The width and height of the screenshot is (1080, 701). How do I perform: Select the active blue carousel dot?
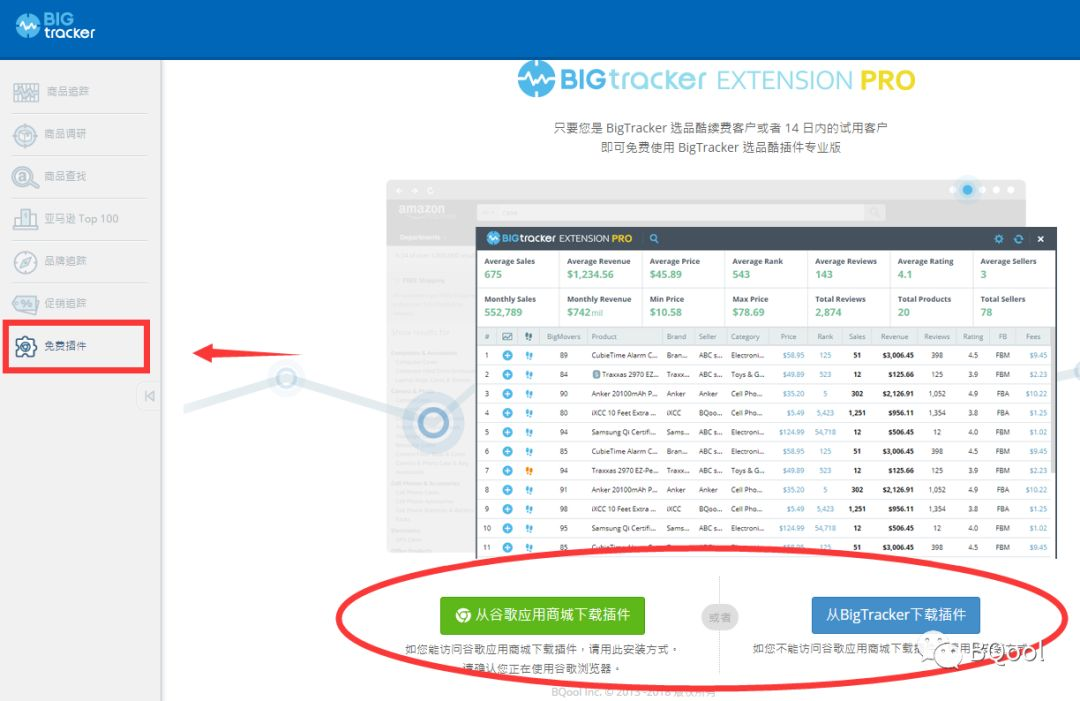pyautogui.click(x=967, y=189)
